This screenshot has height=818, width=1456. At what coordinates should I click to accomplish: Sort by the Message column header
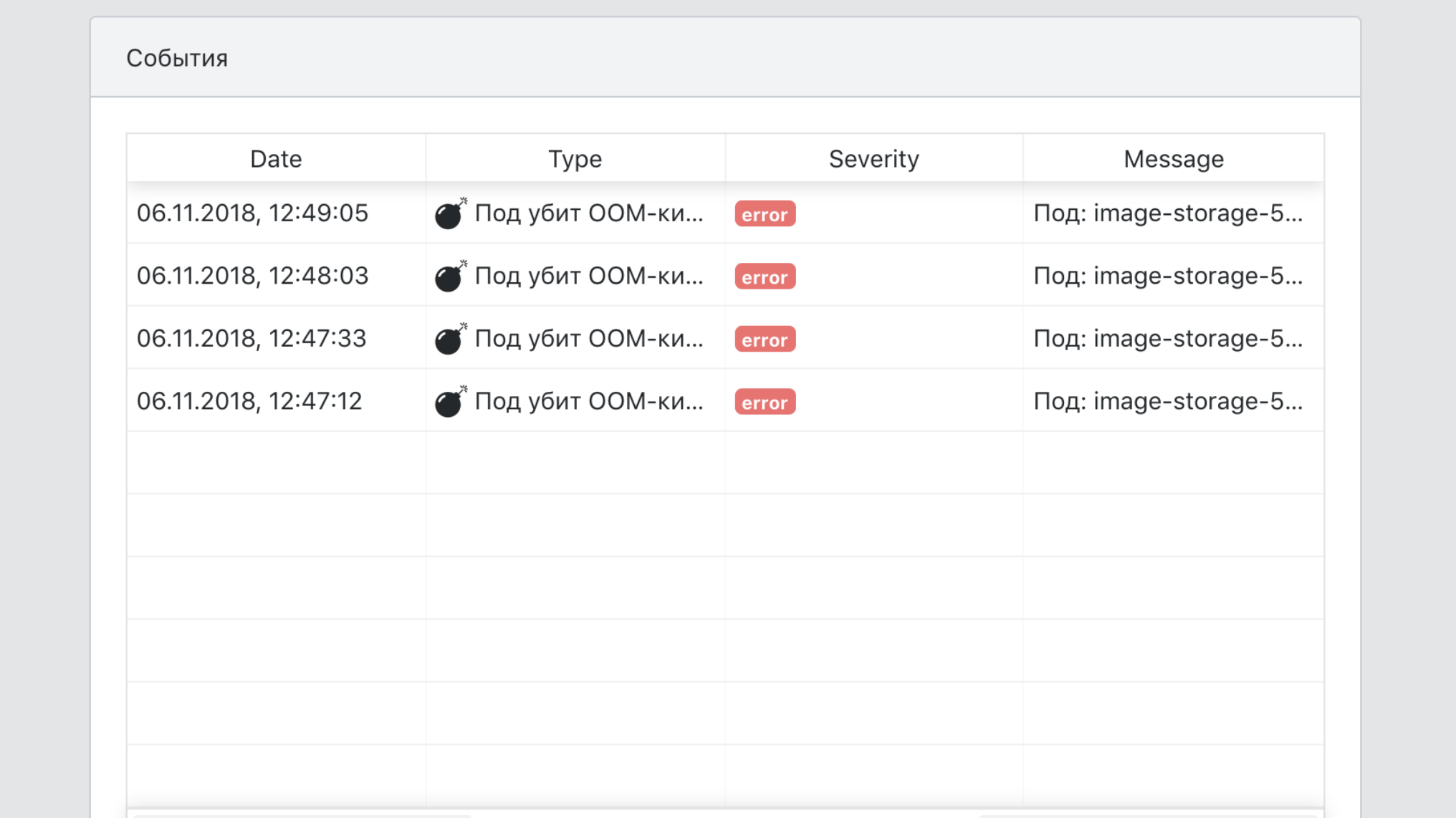[1173, 158]
